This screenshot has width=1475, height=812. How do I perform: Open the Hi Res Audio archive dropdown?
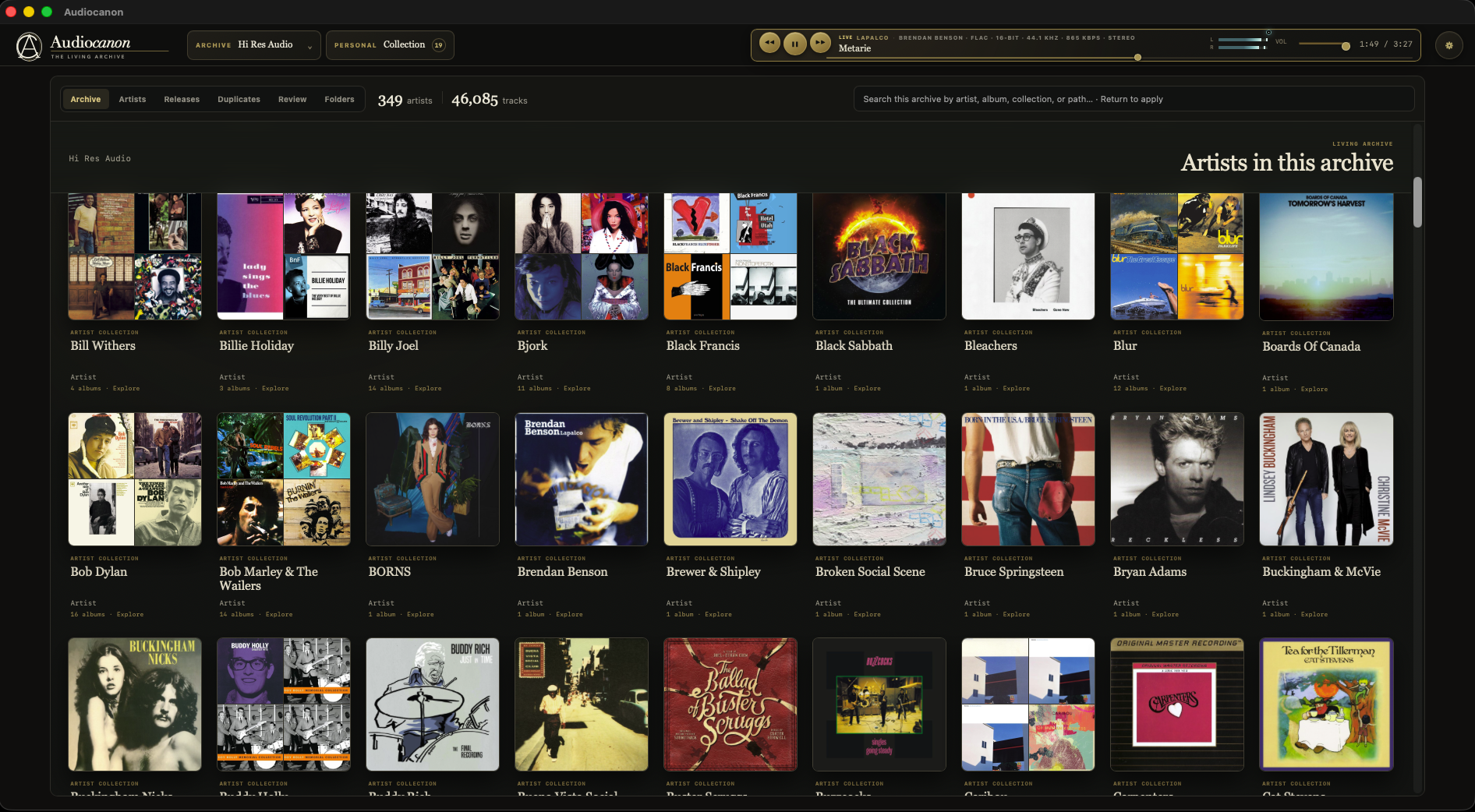pyautogui.click(x=253, y=45)
